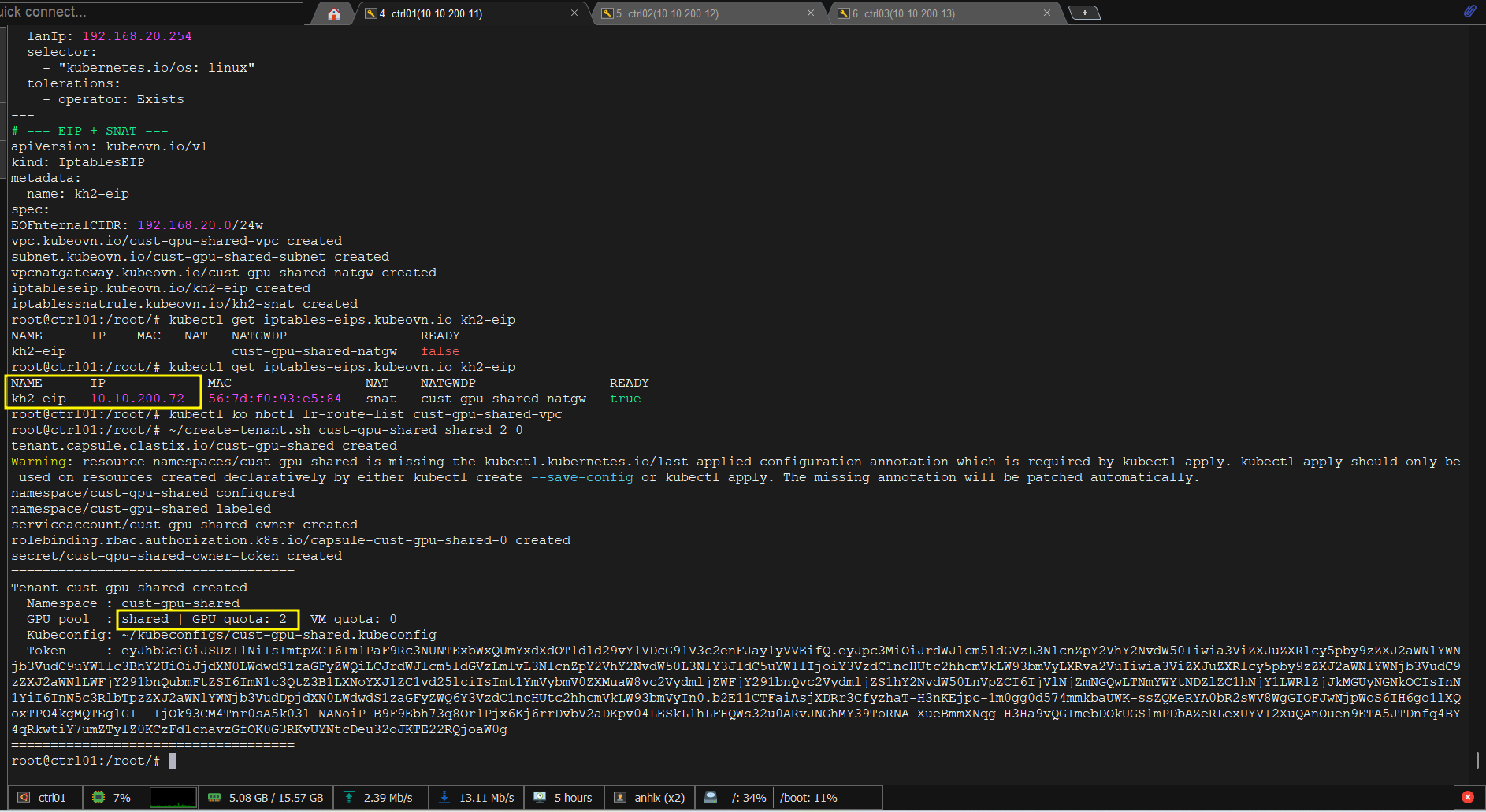Close the ctrl01(10.10.200.11) tab
1486x812 pixels.
click(574, 13)
